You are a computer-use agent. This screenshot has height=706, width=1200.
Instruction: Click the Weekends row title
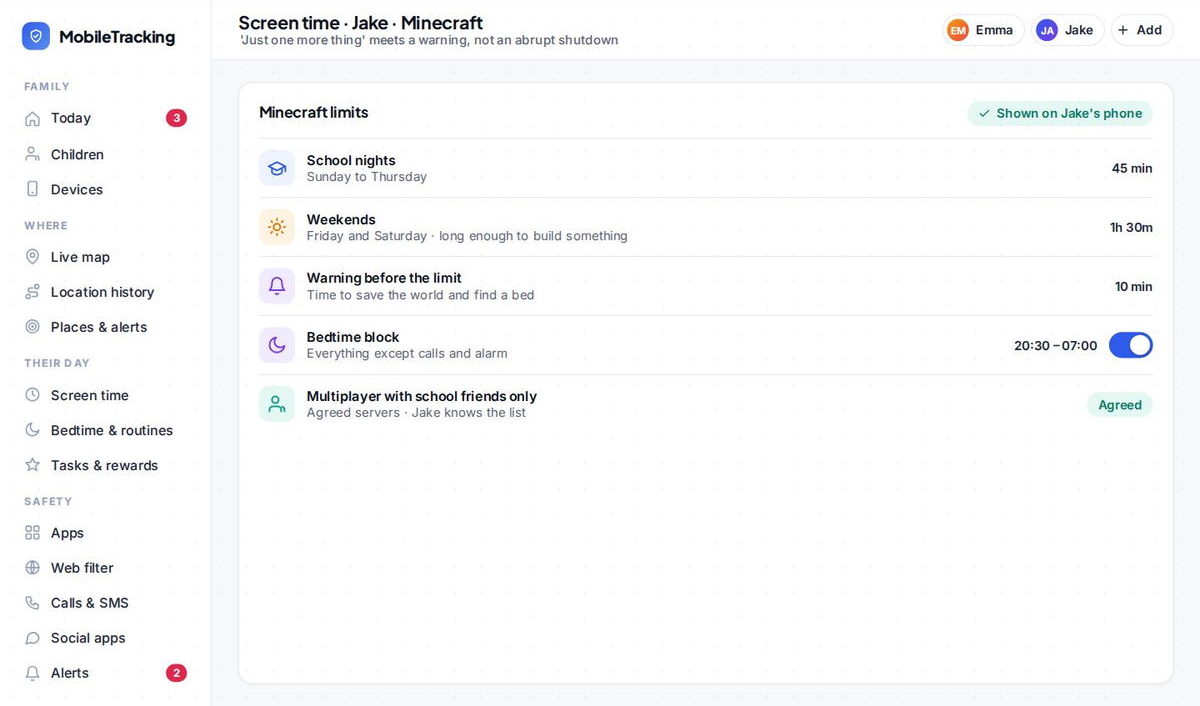[341, 219]
